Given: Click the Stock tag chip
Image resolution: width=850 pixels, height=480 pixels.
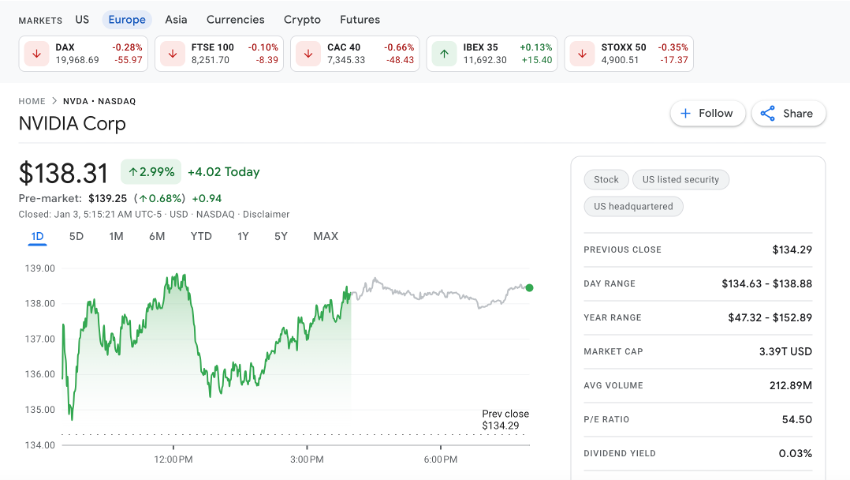Looking at the screenshot, I should pyautogui.click(x=606, y=180).
